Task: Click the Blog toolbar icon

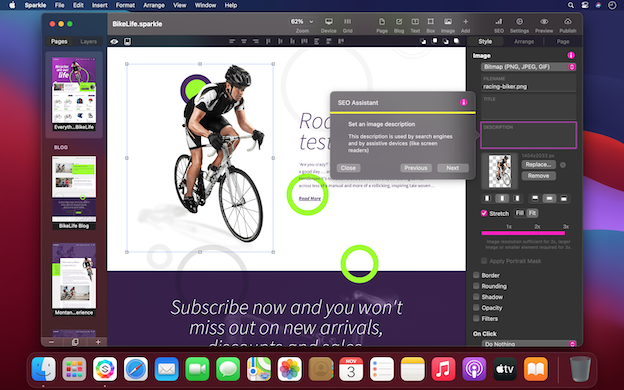Action: click(x=399, y=25)
